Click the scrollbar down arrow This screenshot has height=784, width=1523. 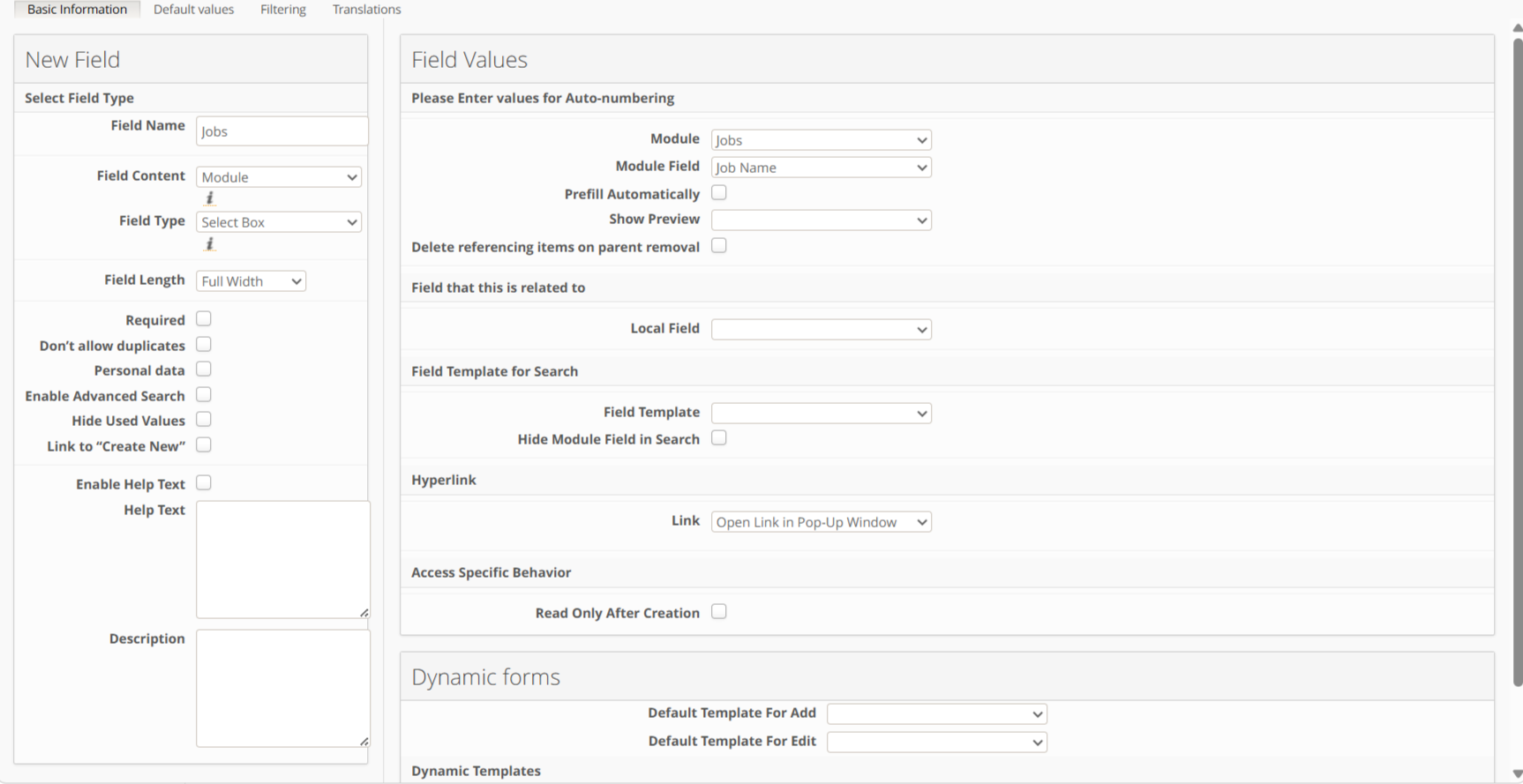point(1517,774)
